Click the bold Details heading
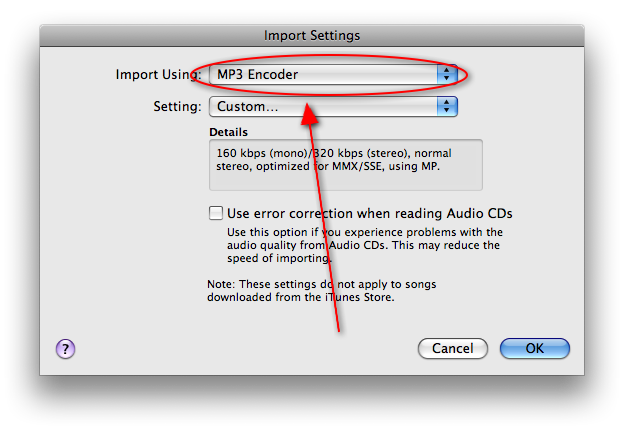 point(228,132)
